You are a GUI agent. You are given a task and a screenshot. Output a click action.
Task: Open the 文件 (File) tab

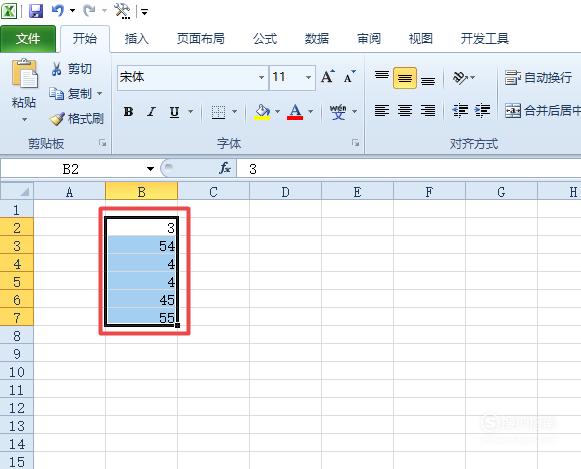[x=28, y=39]
